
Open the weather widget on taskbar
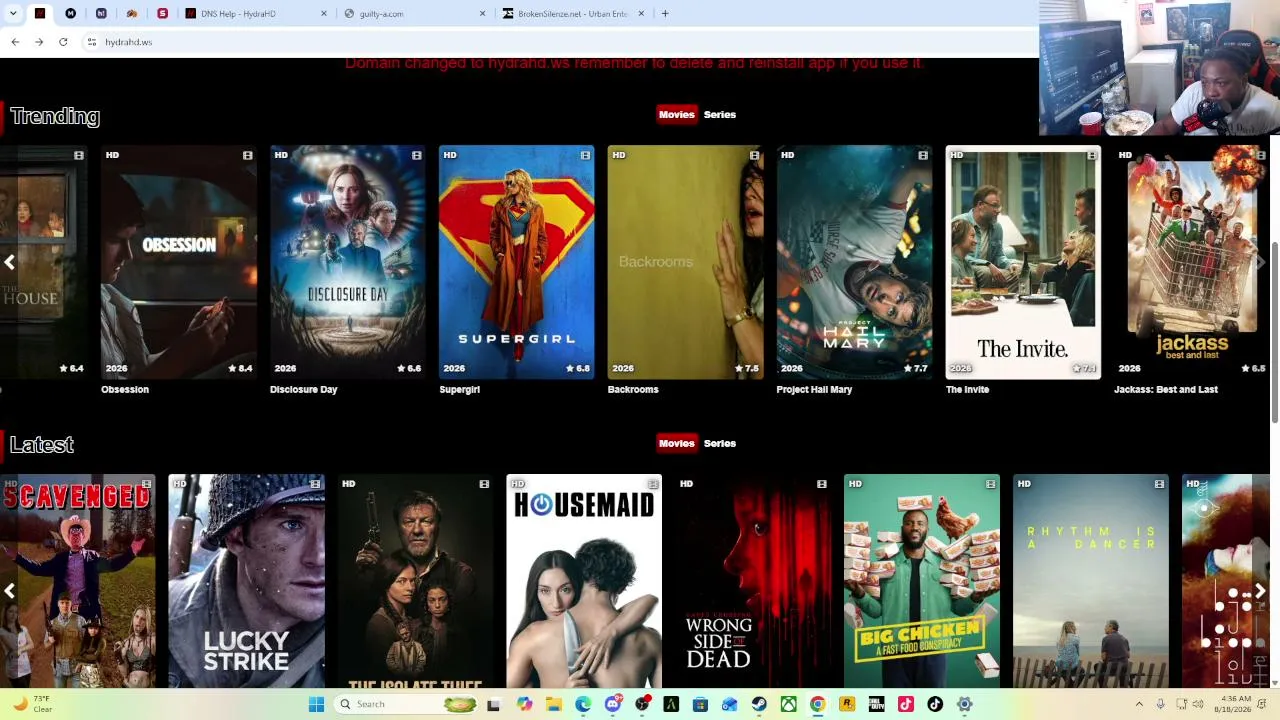(x=34, y=704)
